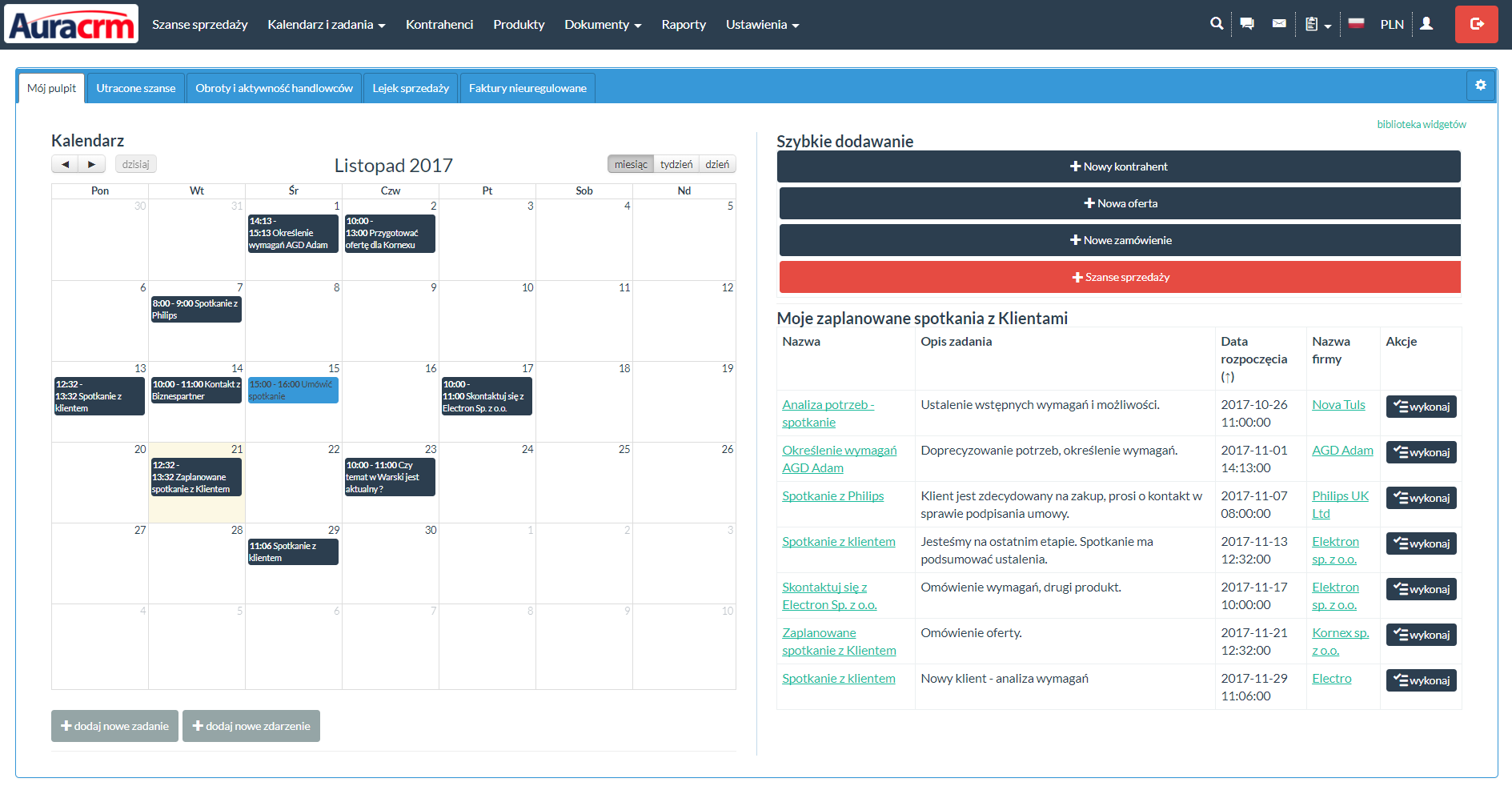Open the Kontrahenci menu item
Viewport: 1512px width, 790px height.
click(x=439, y=25)
